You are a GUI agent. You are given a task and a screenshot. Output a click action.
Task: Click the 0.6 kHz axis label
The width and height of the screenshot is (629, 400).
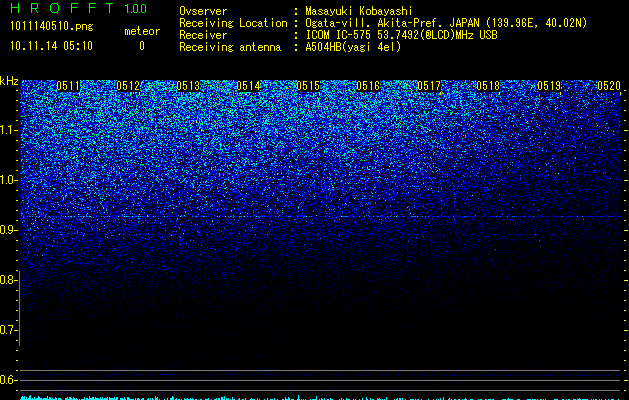point(7,380)
